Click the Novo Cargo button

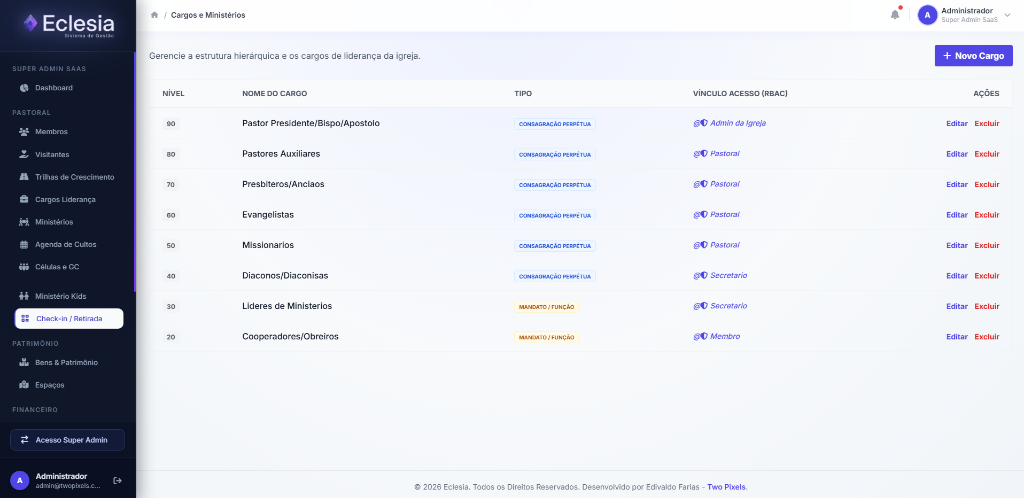click(x=973, y=56)
